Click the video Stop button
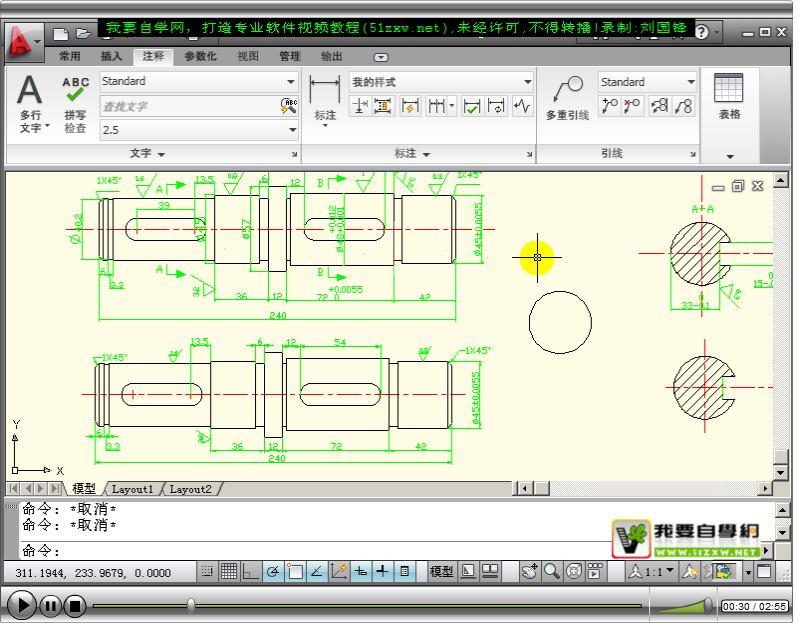The image size is (799, 623). 75,606
